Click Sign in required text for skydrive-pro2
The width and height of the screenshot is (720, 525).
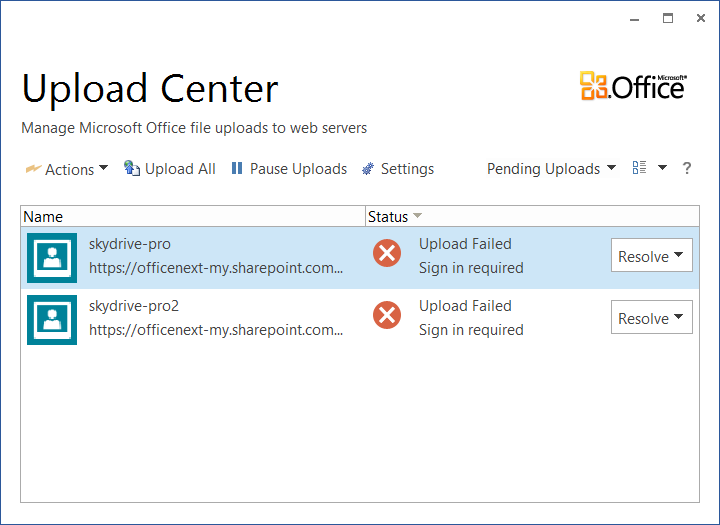(471, 330)
